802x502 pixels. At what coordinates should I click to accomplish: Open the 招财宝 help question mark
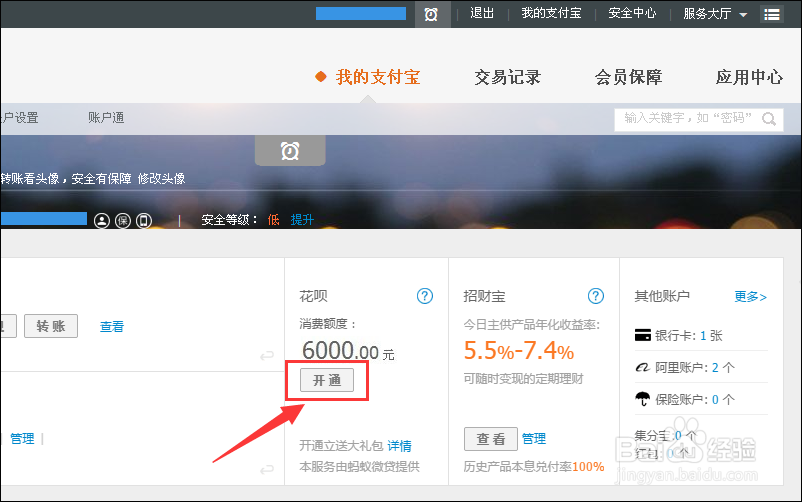(595, 296)
